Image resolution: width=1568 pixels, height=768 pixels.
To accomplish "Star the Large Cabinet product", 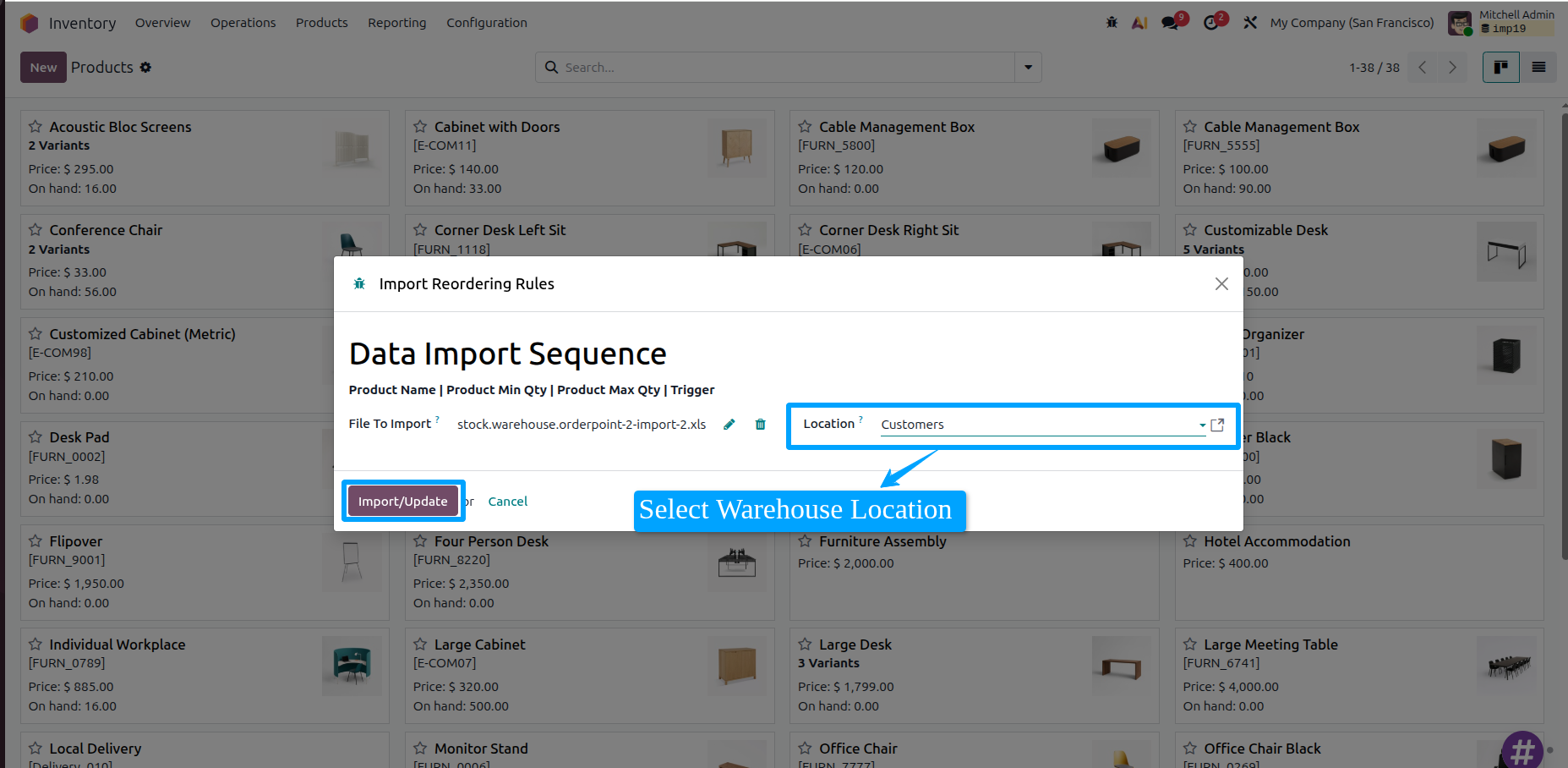I will point(420,645).
